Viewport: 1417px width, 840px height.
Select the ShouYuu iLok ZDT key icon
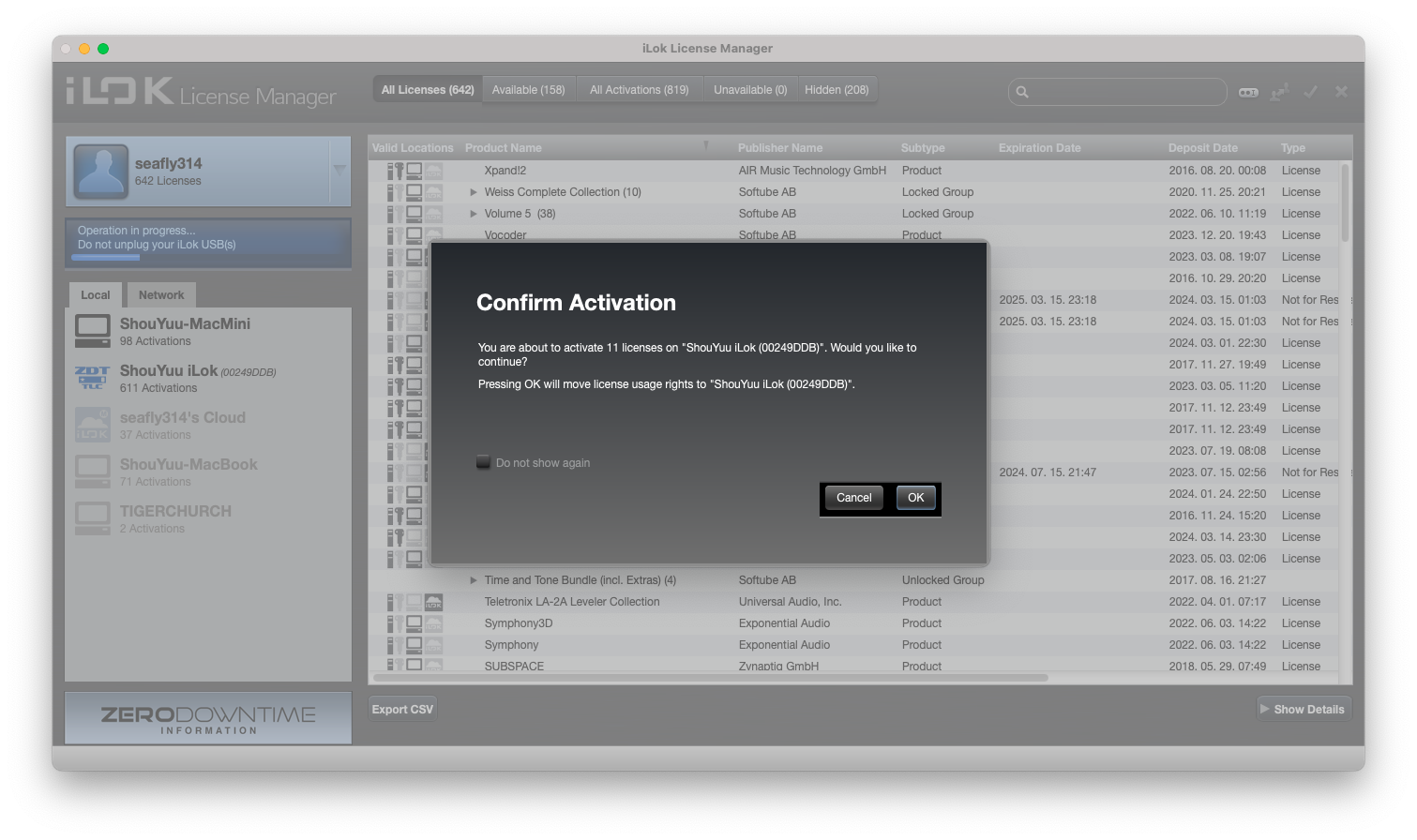[x=93, y=378]
